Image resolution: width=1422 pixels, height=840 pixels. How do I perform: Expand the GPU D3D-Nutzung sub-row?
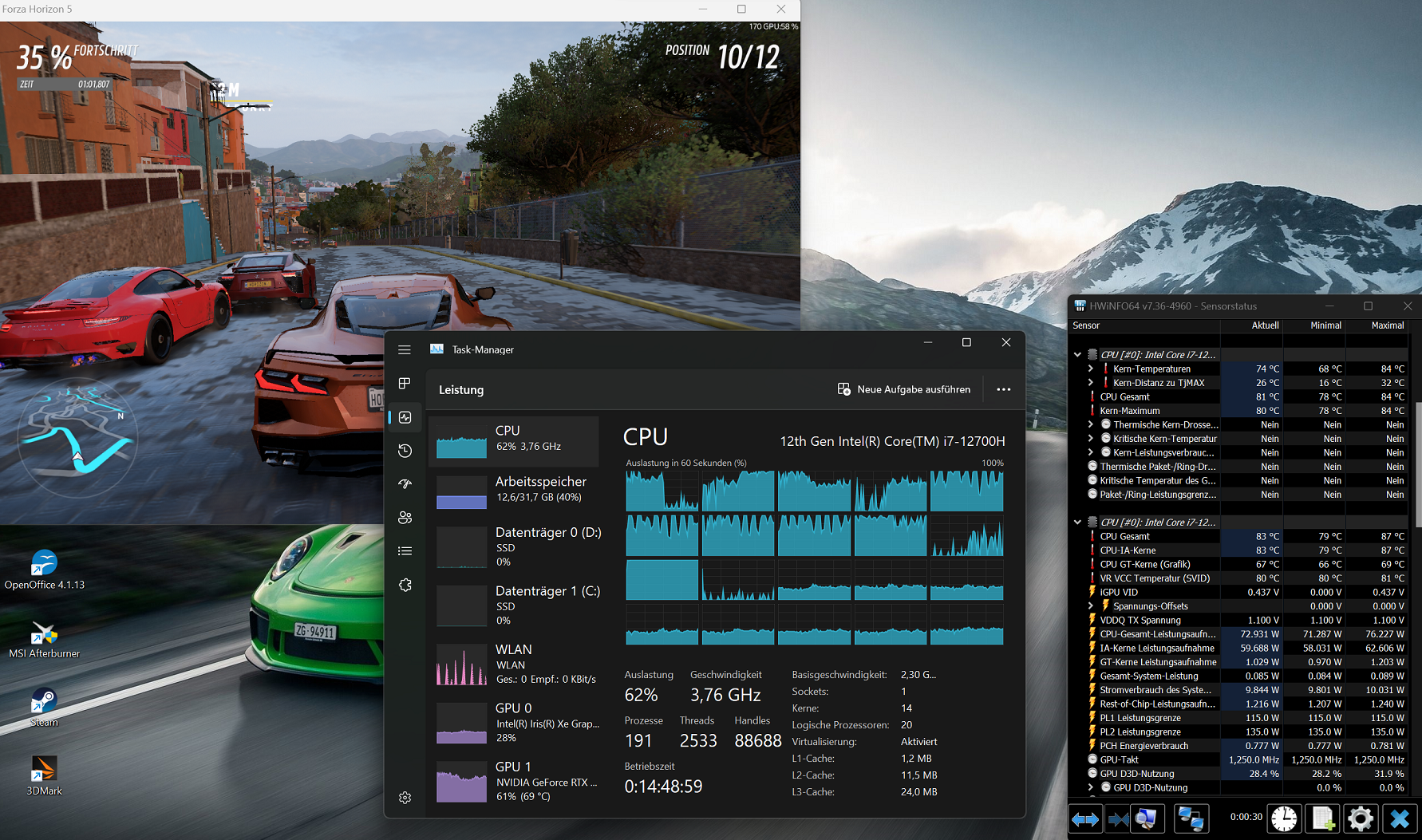(1091, 787)
